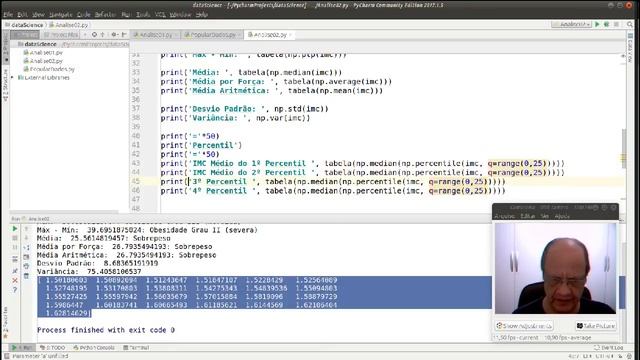This screenshot has height=360, width=640.
Task: Open the Refactor menu
Action: click(105, 14)
